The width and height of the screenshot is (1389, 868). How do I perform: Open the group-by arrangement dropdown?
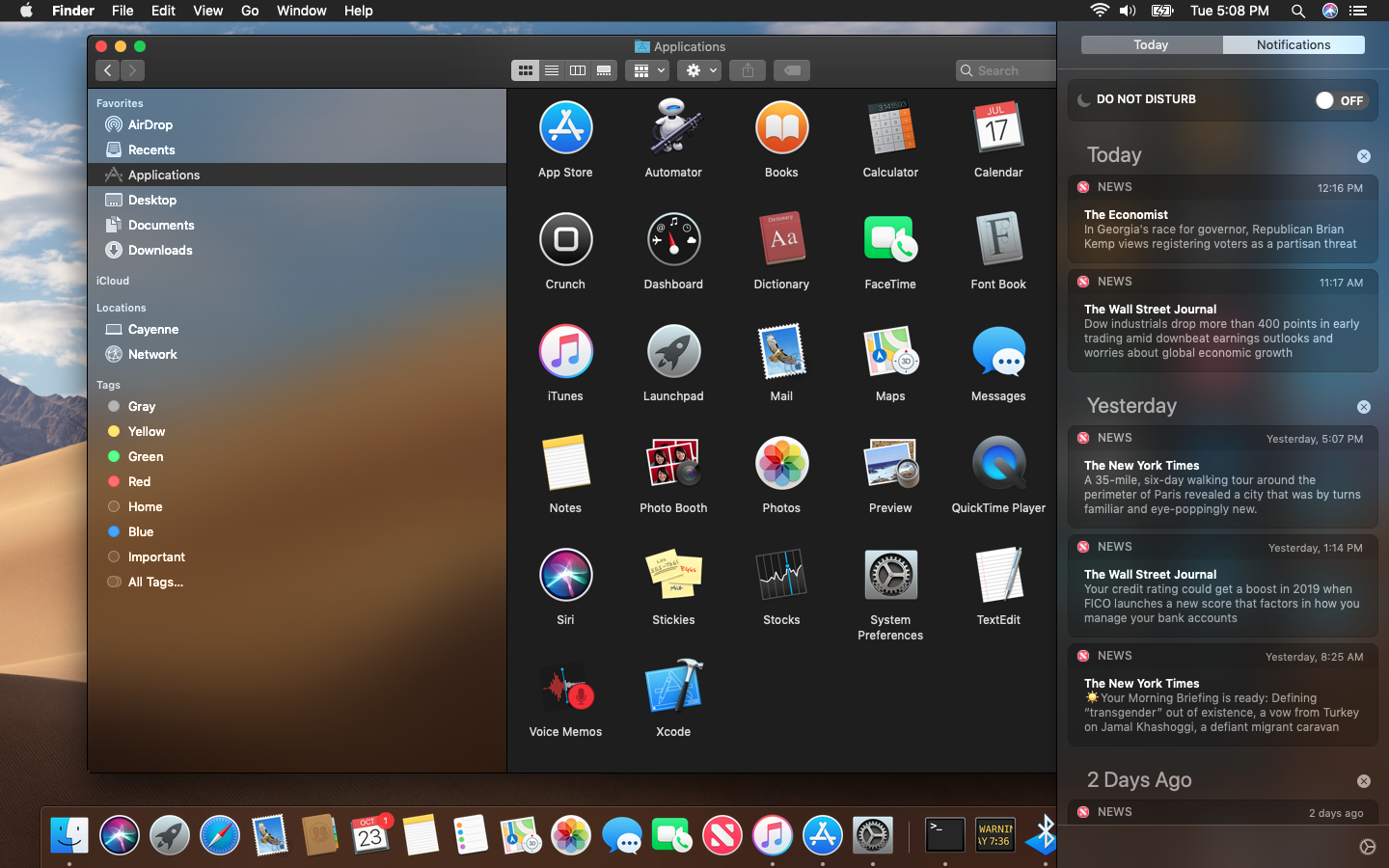click(647, 70)
